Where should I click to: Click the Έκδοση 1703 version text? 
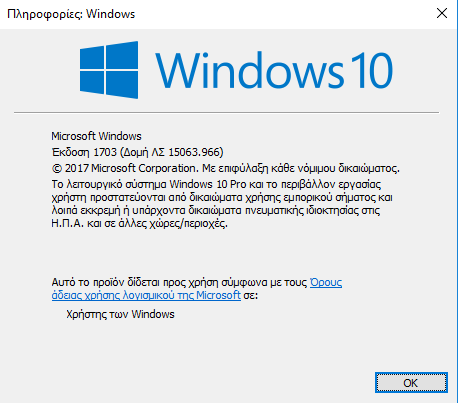tap(84, 152)
